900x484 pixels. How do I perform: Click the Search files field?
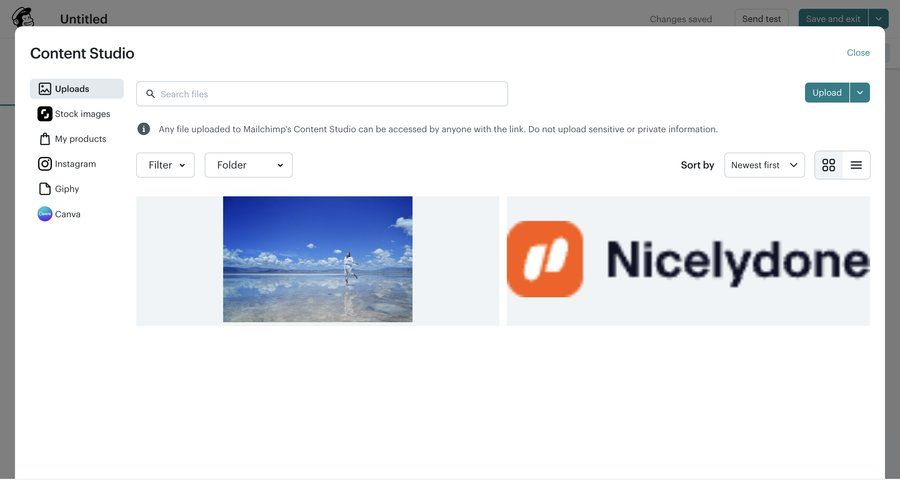tap(322, 94)
